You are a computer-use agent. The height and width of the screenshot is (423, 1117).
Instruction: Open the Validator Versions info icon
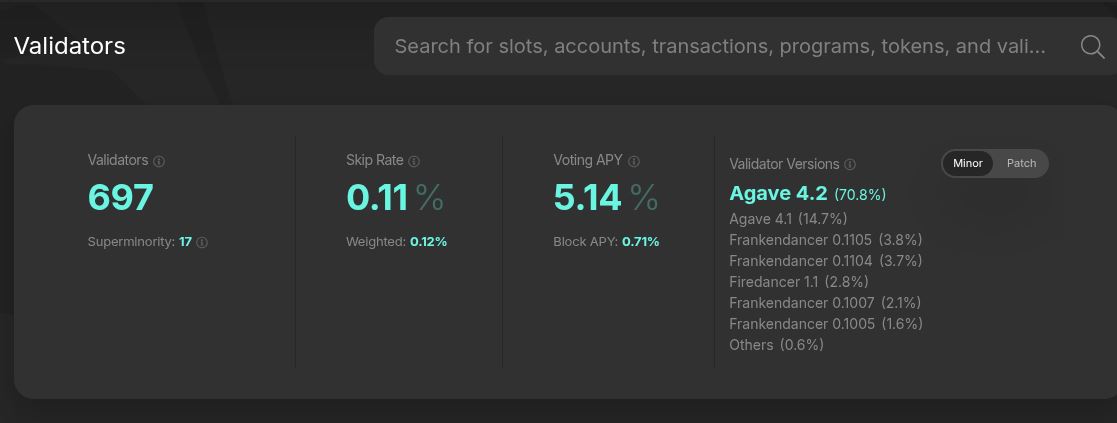(850, 164)
